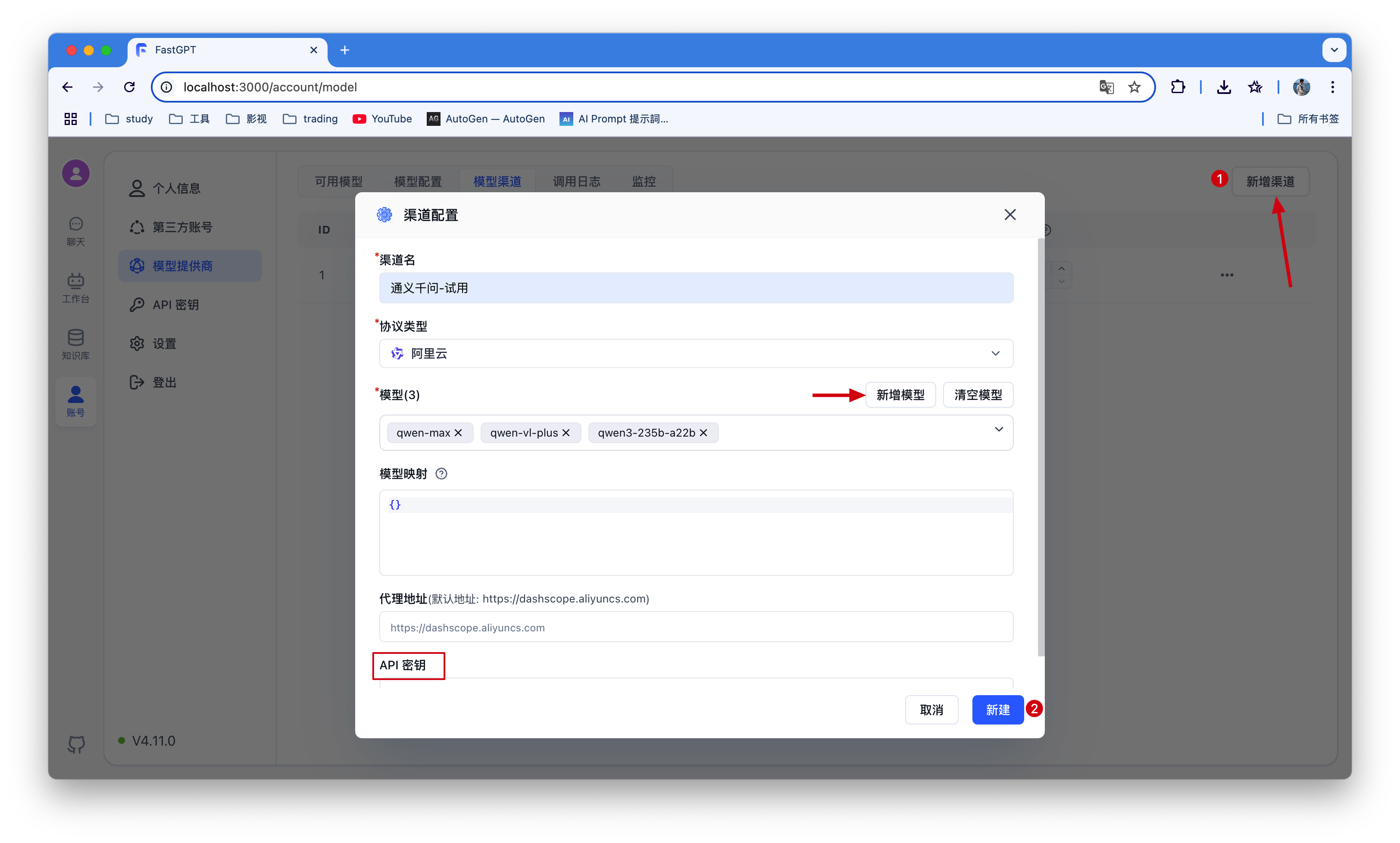The width and height of the screenshot is (1400, 843).
Task: Open the trading bookmark folder
Action: [x=310, y=119]
